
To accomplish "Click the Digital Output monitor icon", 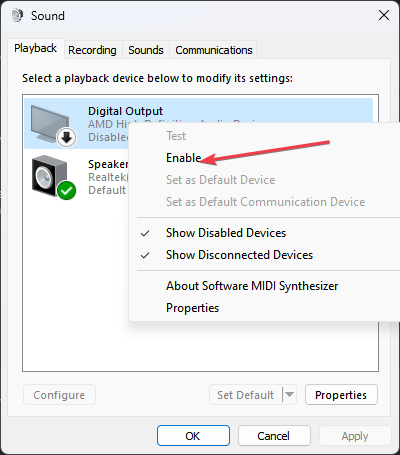I will click(50, 124).
